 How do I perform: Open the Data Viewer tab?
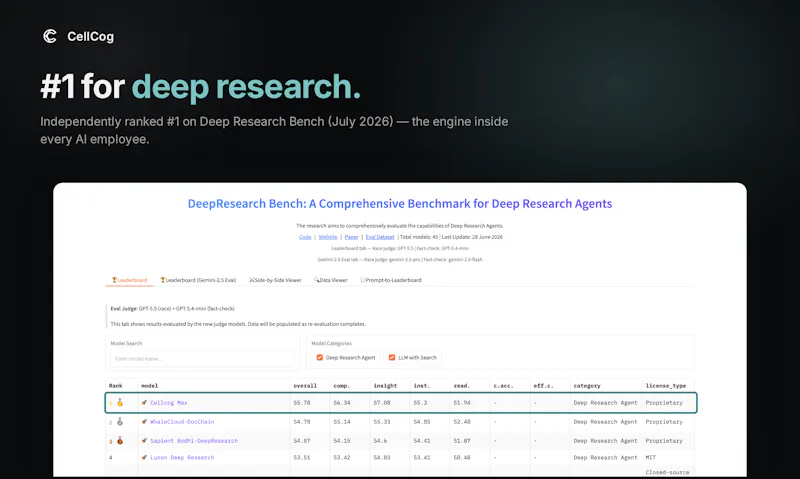[331, 280]
